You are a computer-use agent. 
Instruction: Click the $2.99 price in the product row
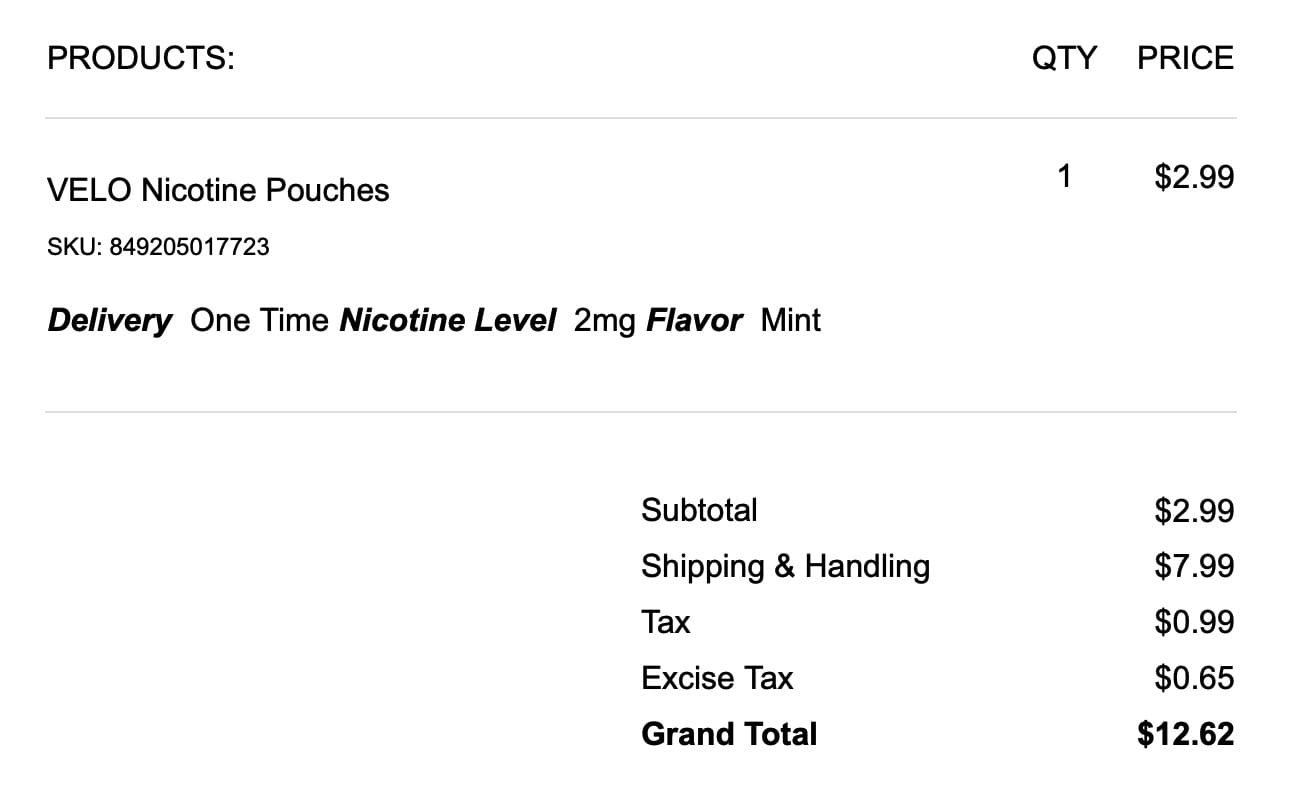pyautogui.click(x=1194, y=177)
